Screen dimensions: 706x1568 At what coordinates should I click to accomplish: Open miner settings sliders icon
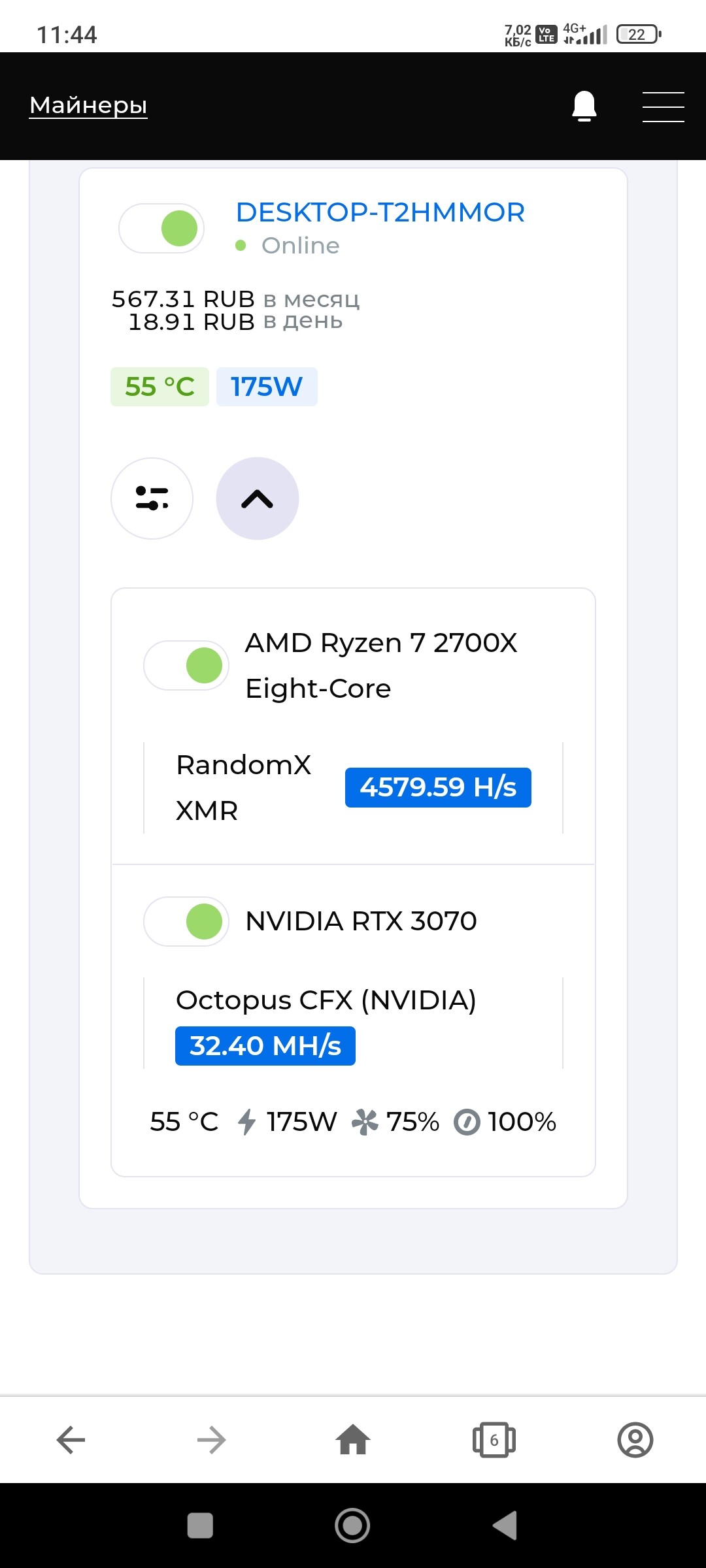152,498
